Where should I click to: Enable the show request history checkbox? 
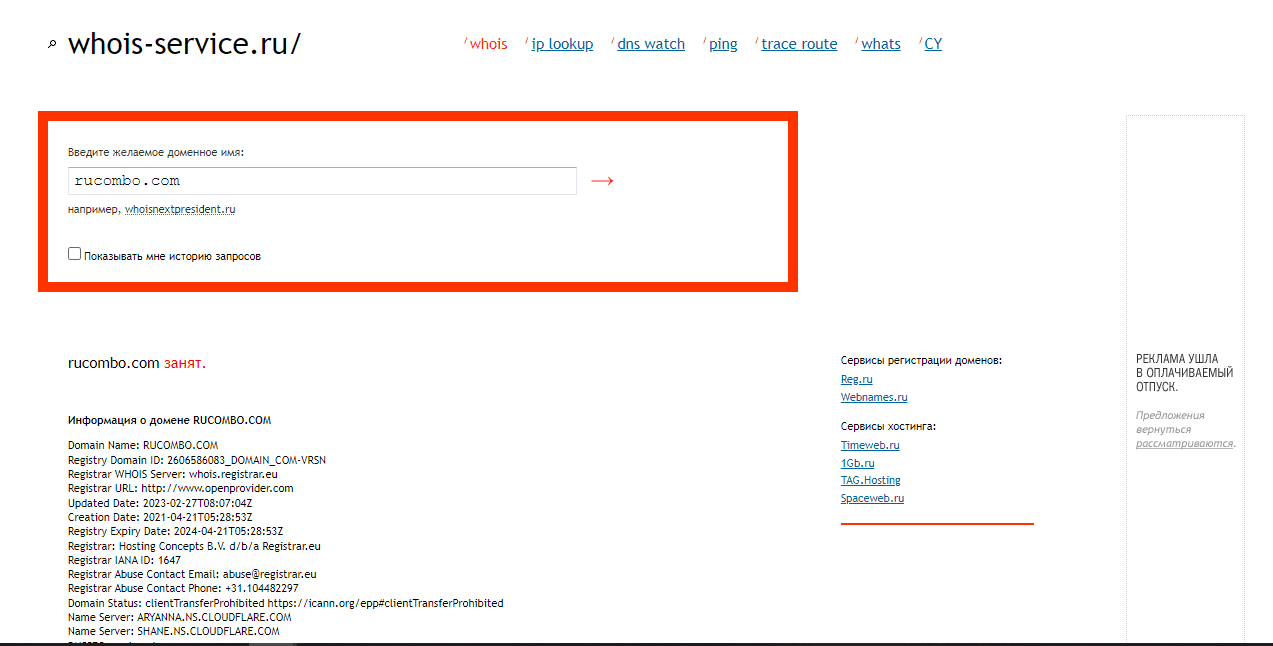tap(75, 254)
